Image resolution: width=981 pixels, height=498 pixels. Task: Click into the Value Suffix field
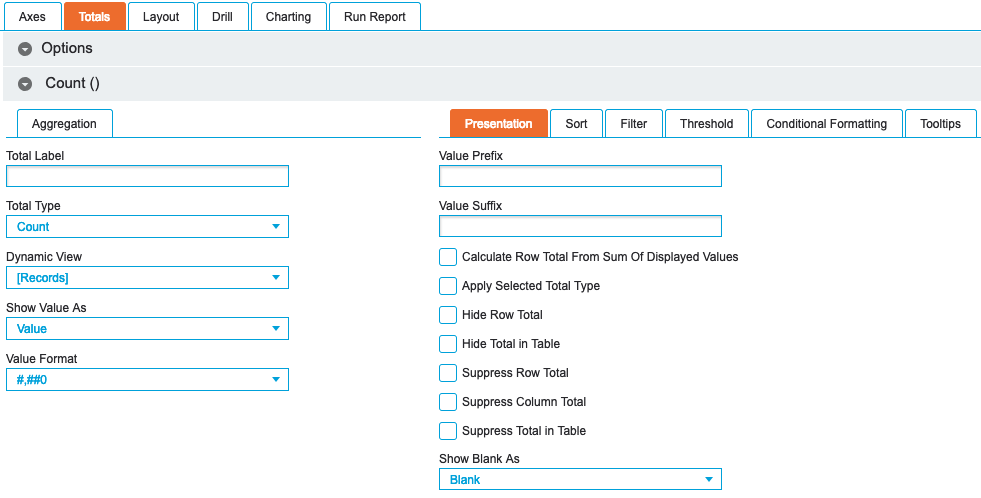tap(580, 226)
